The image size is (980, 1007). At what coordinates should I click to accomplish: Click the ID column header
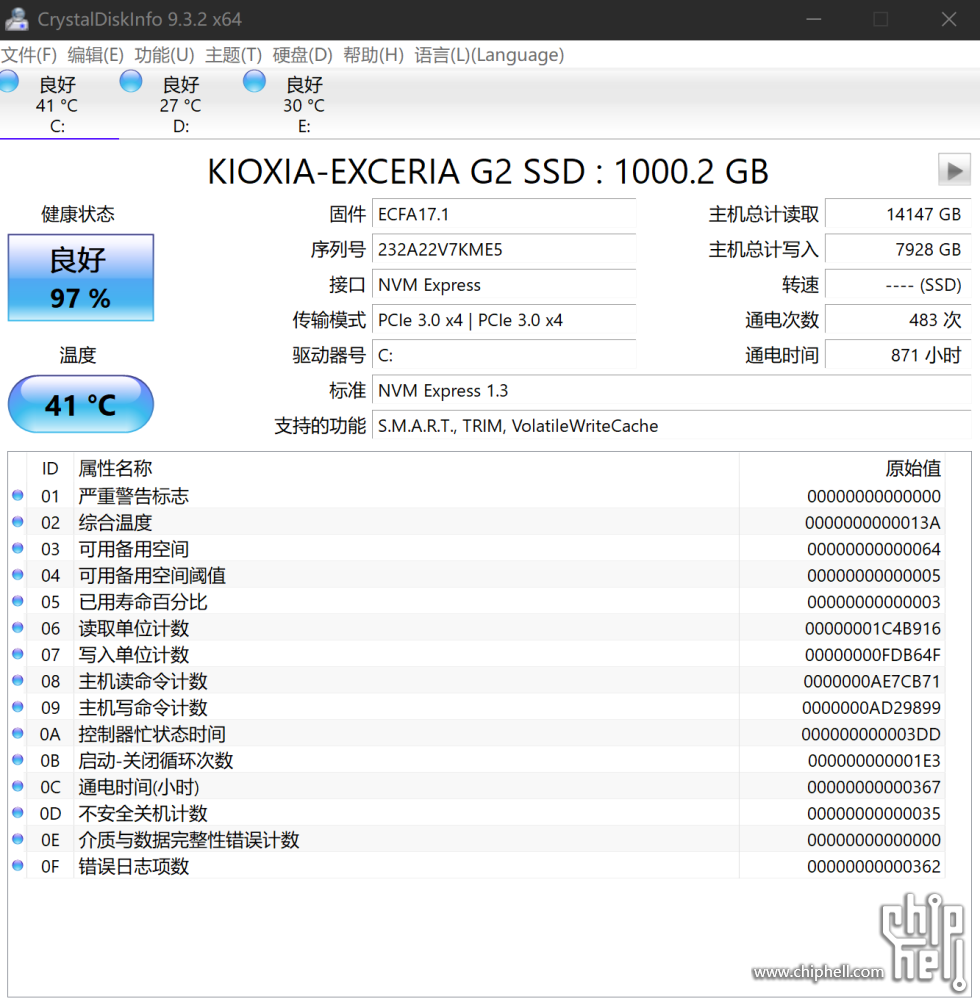pos(50,469)
